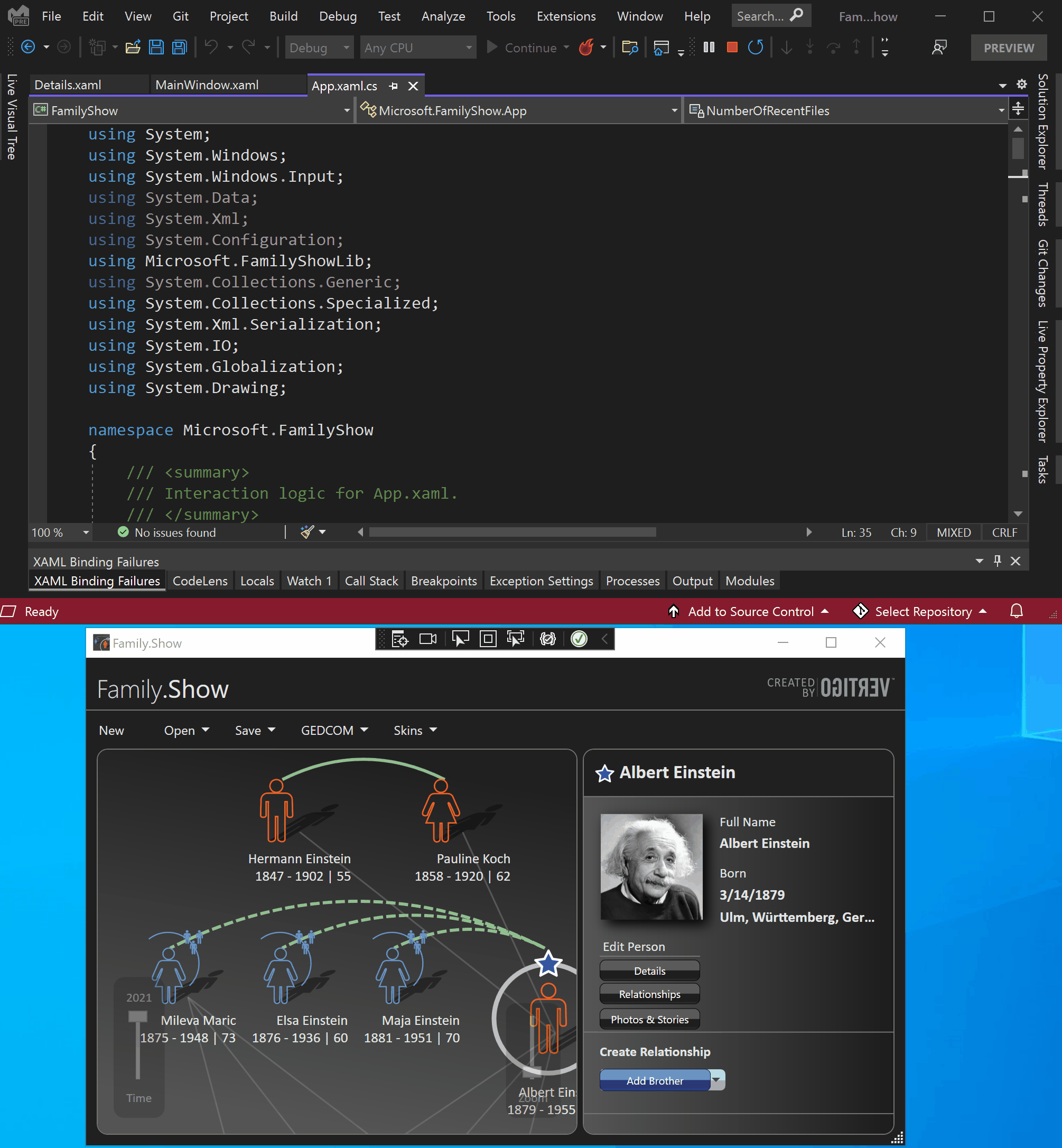Screen dimensions: 1062x1148
Task: Click the Add Brother button
Action: (x=655, y=1080)
